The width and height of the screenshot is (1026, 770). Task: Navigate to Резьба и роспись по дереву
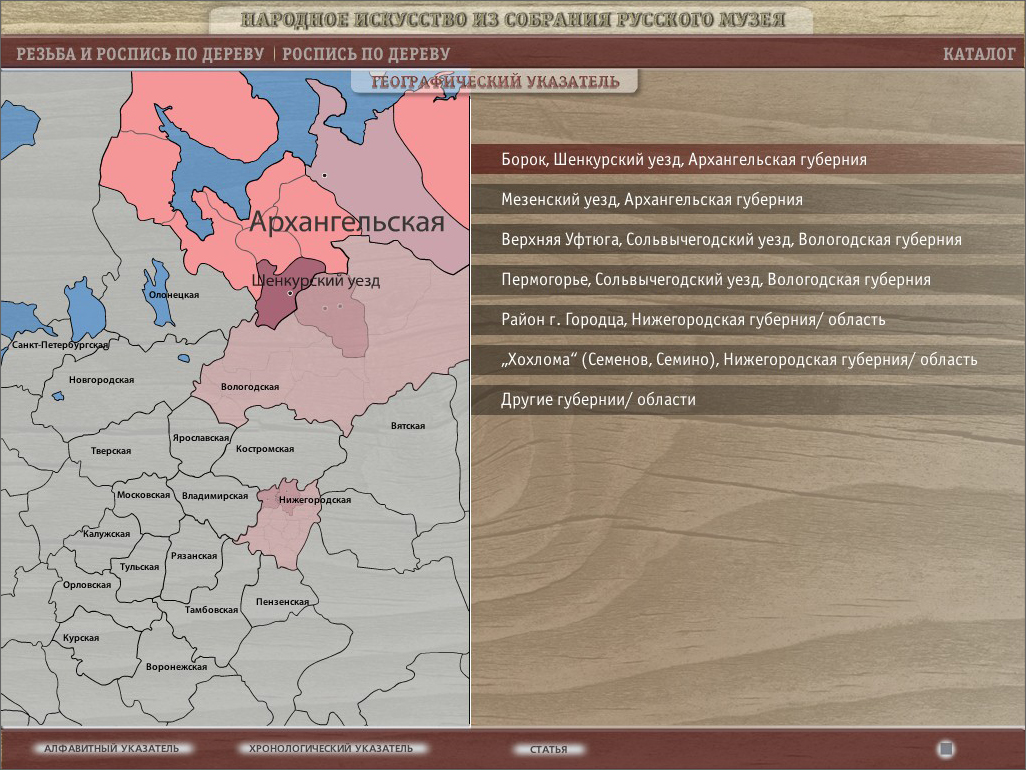[140, 54]
